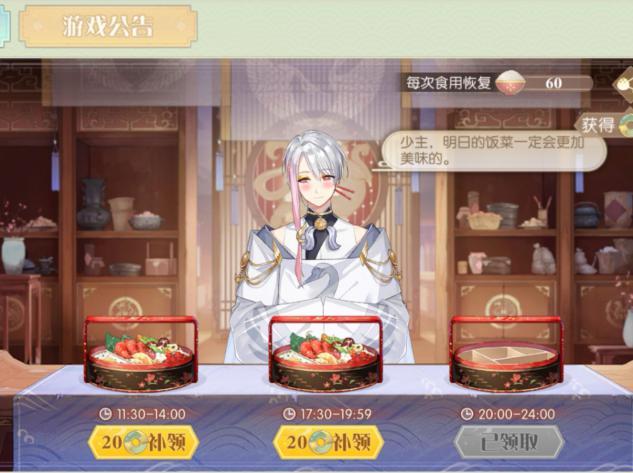Click the 补领 button under 17:30-19:59
Screen dimensions: 633x473
point(328,442)
